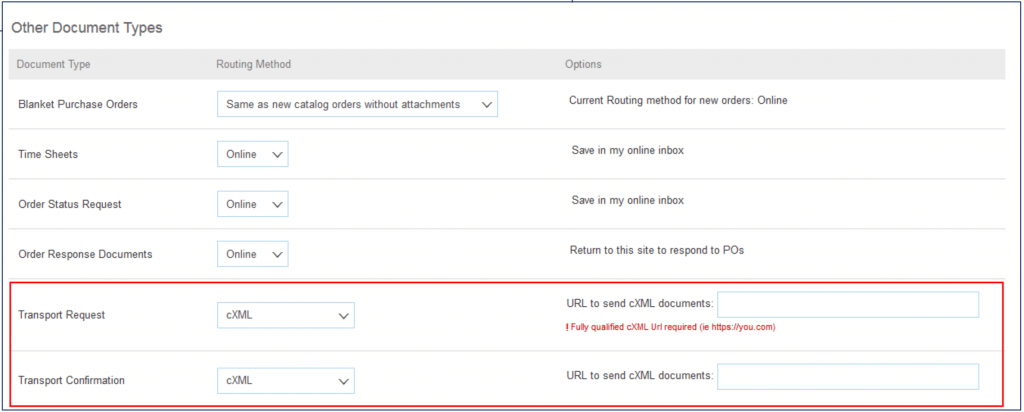Click 'Return to this site to respond to POs'
Screen dimensions: 1024x412
tap(657, 251)
